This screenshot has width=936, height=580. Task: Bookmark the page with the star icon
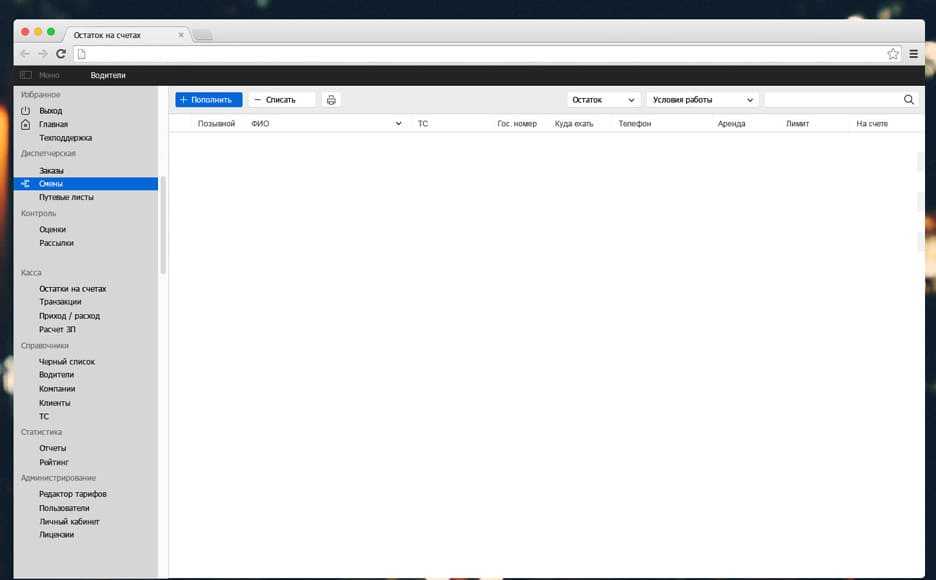(893, 54)
